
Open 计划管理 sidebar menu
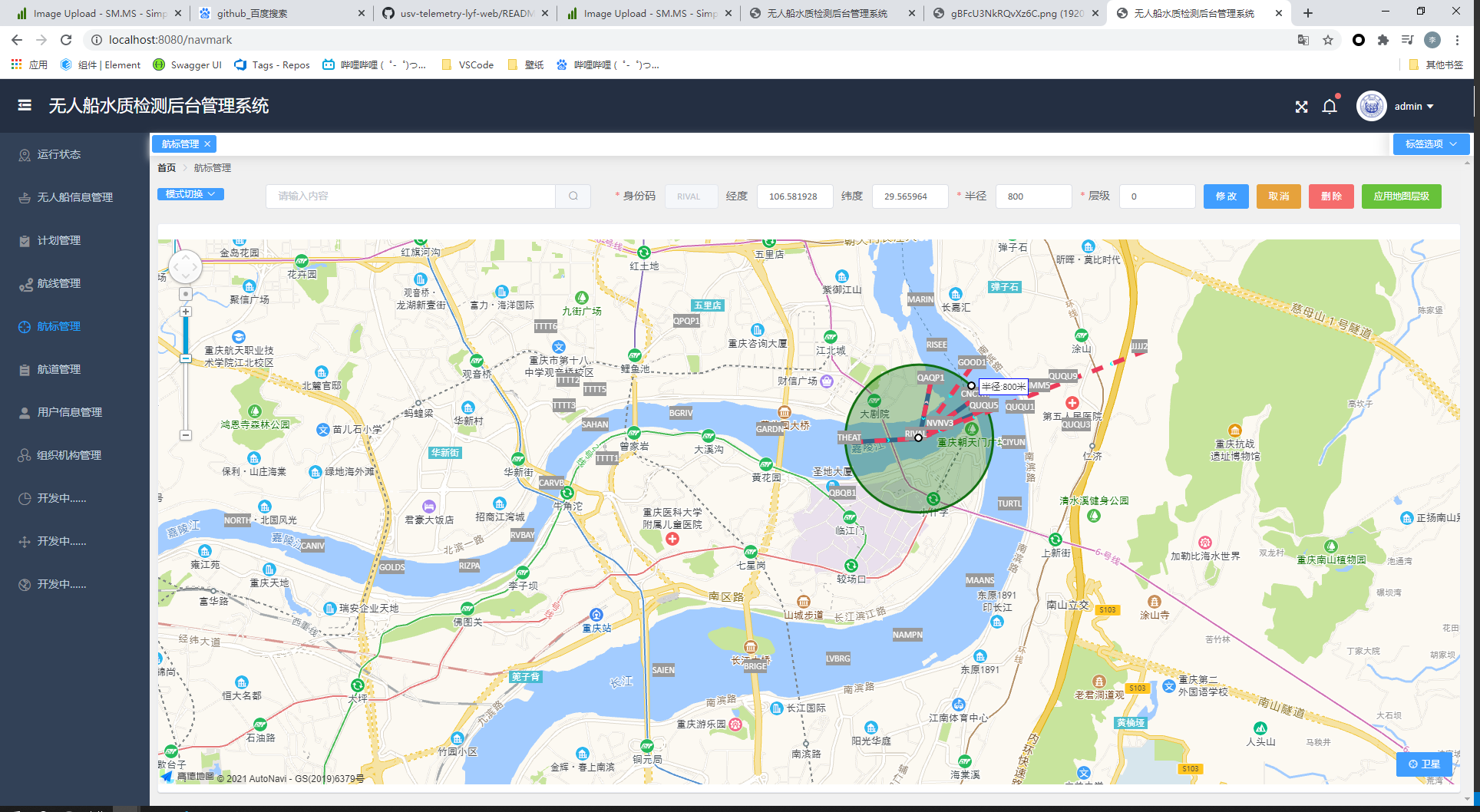coord(74,240)
